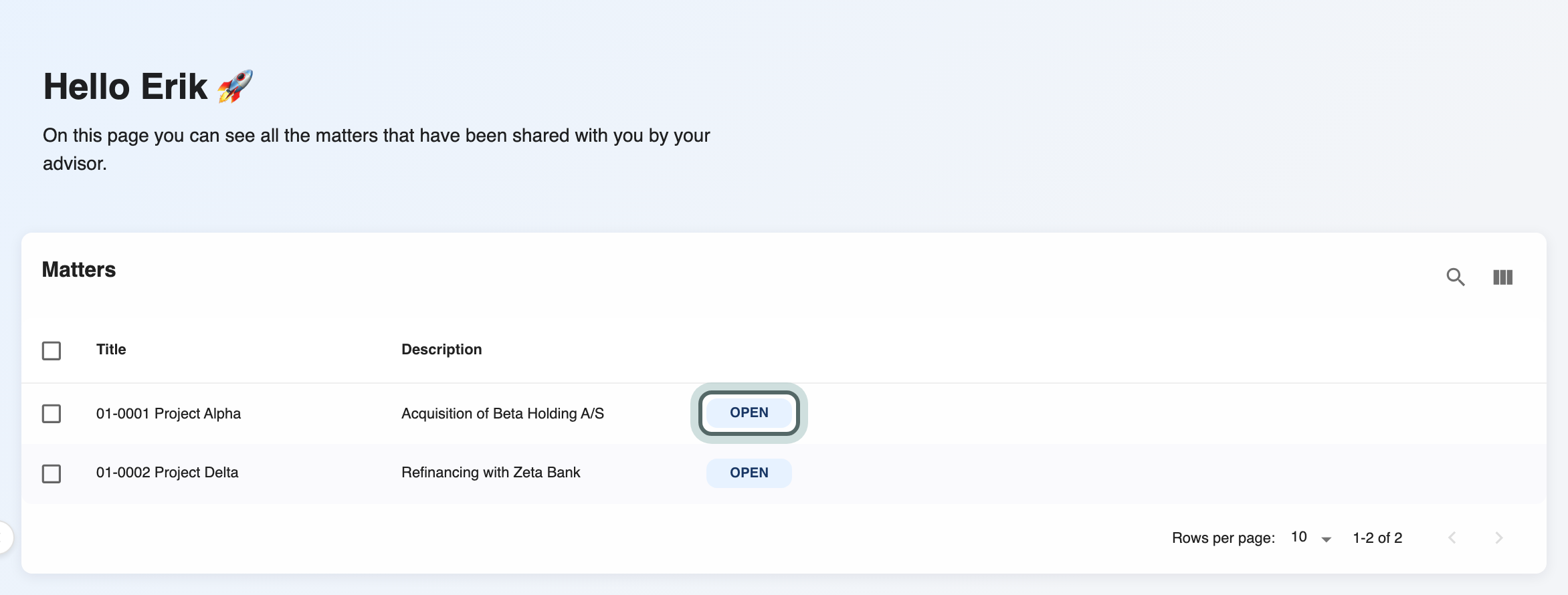Expand the rows per page dropdown
Screen dimensions: 1568x595
point(1311,538)
